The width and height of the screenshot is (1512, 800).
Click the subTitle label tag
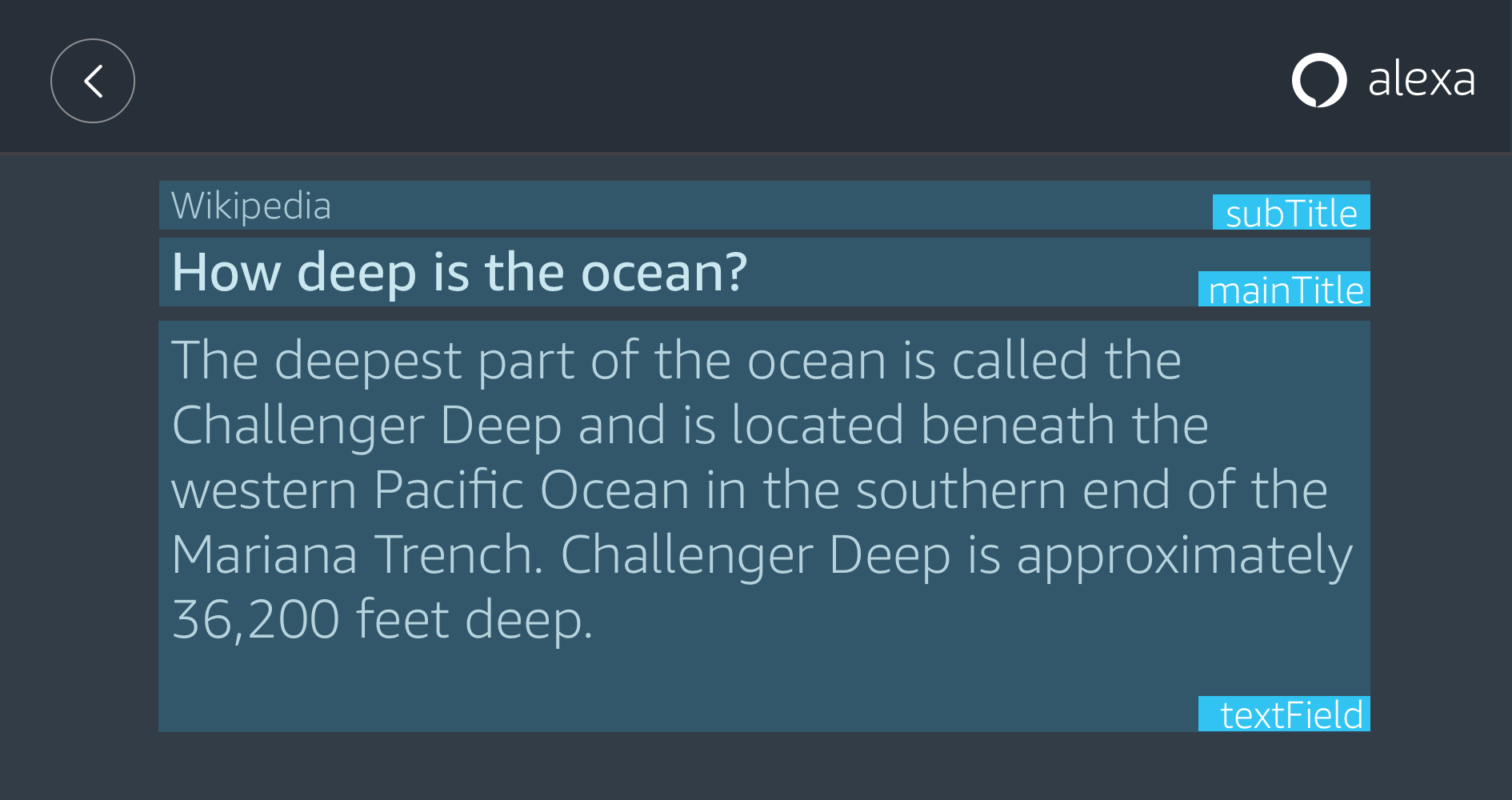[1291, 213]
